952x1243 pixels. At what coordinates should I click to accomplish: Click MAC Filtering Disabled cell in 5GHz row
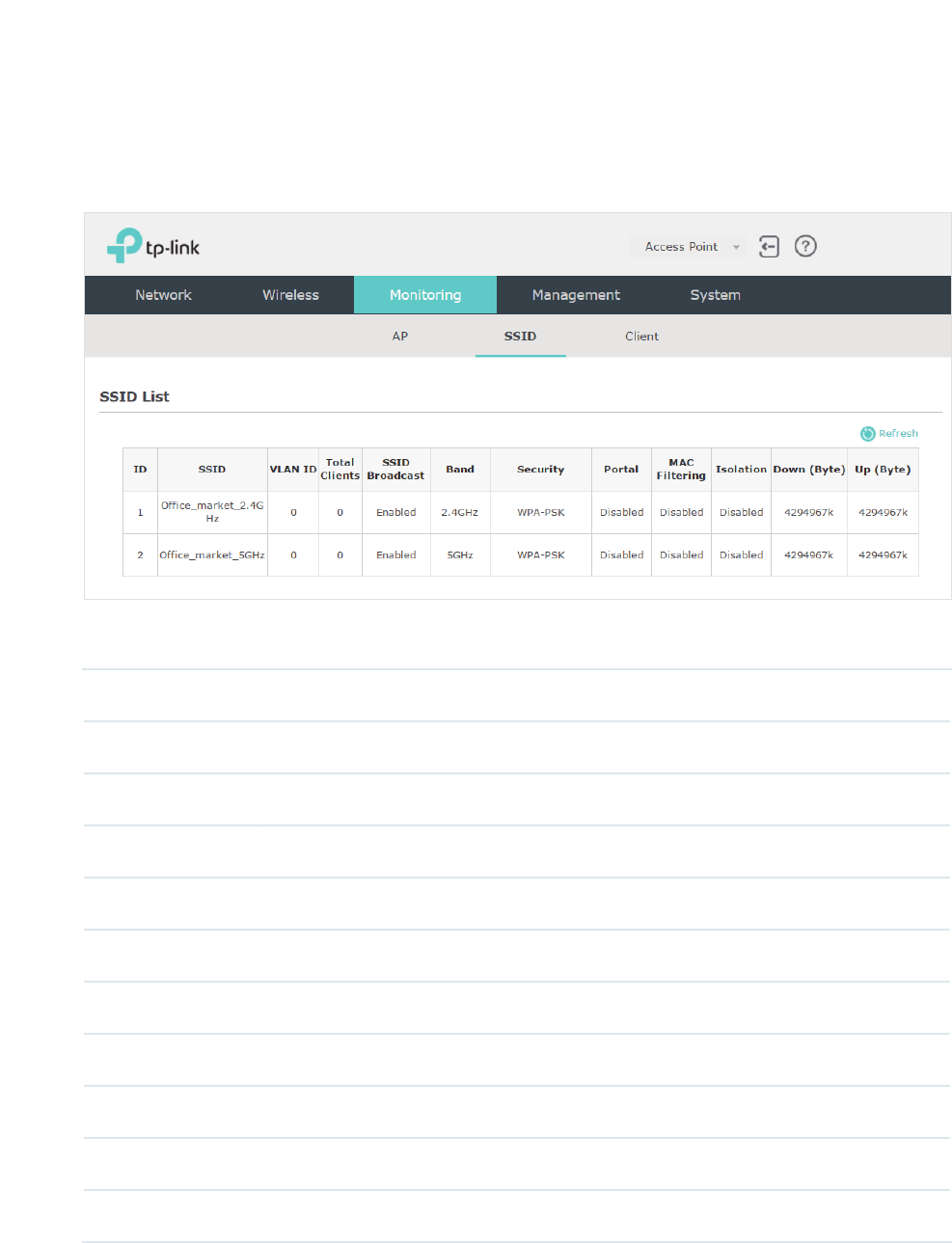tap(681, 555)
